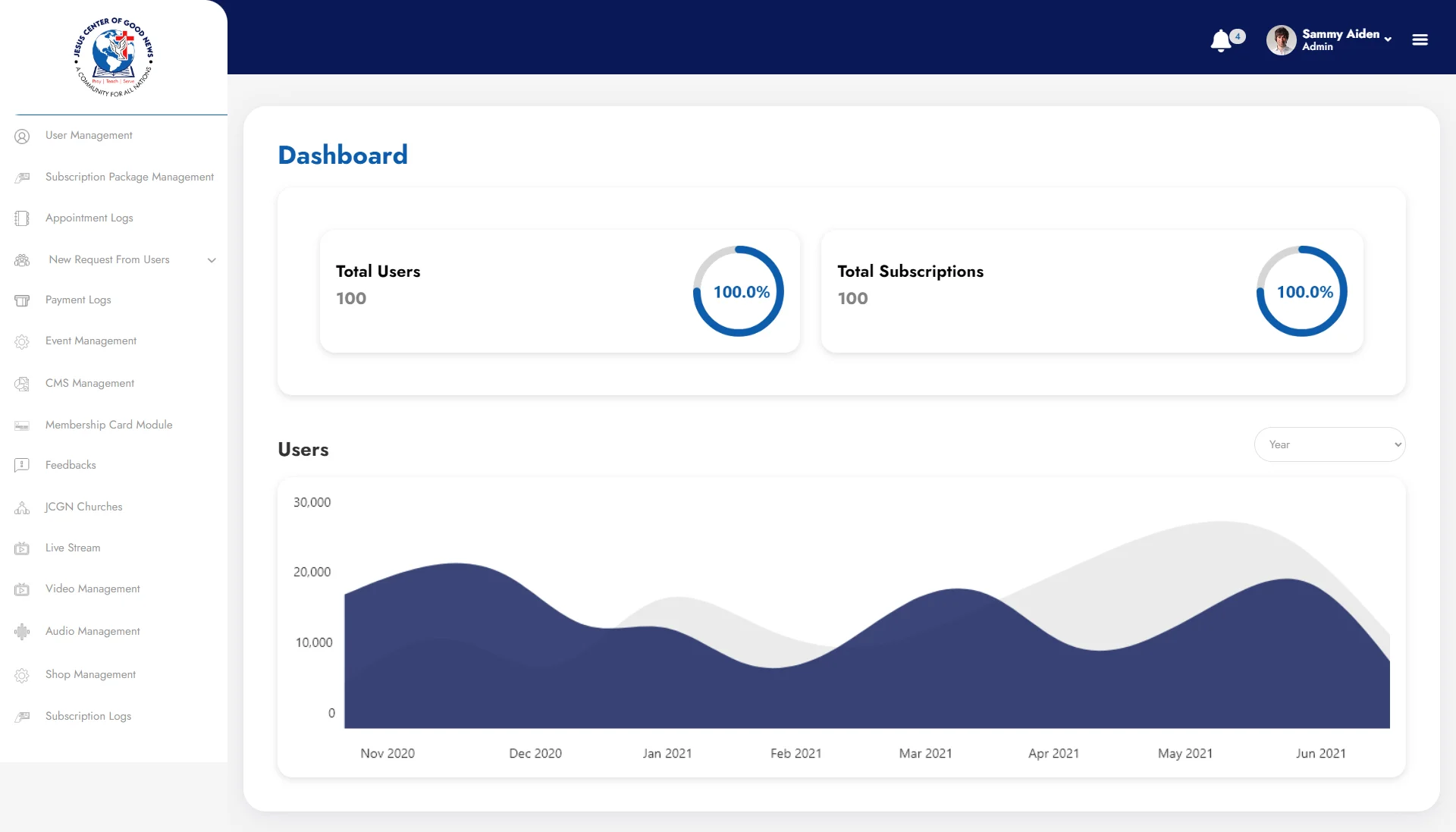This screenshot has width=1456, height=832.
Task: Open the Year dropdown selector
Action: click(1329, 444)
